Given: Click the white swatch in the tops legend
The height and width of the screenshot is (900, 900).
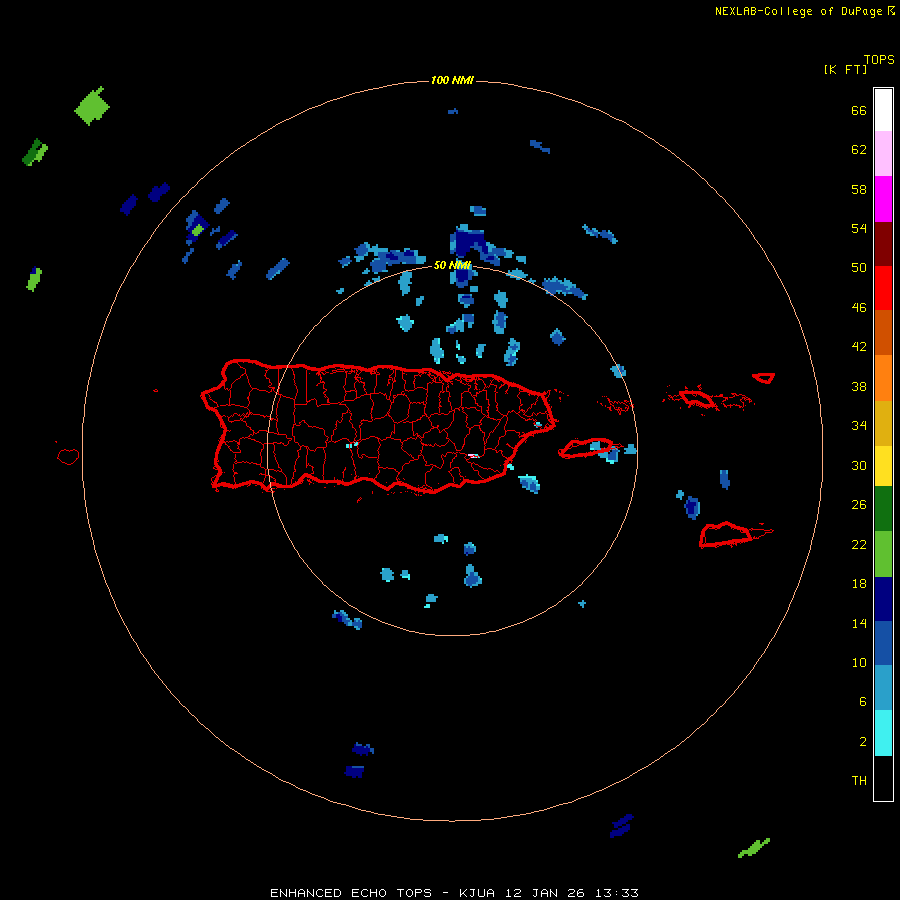Looking at the screenshot, I should (883, 110).
